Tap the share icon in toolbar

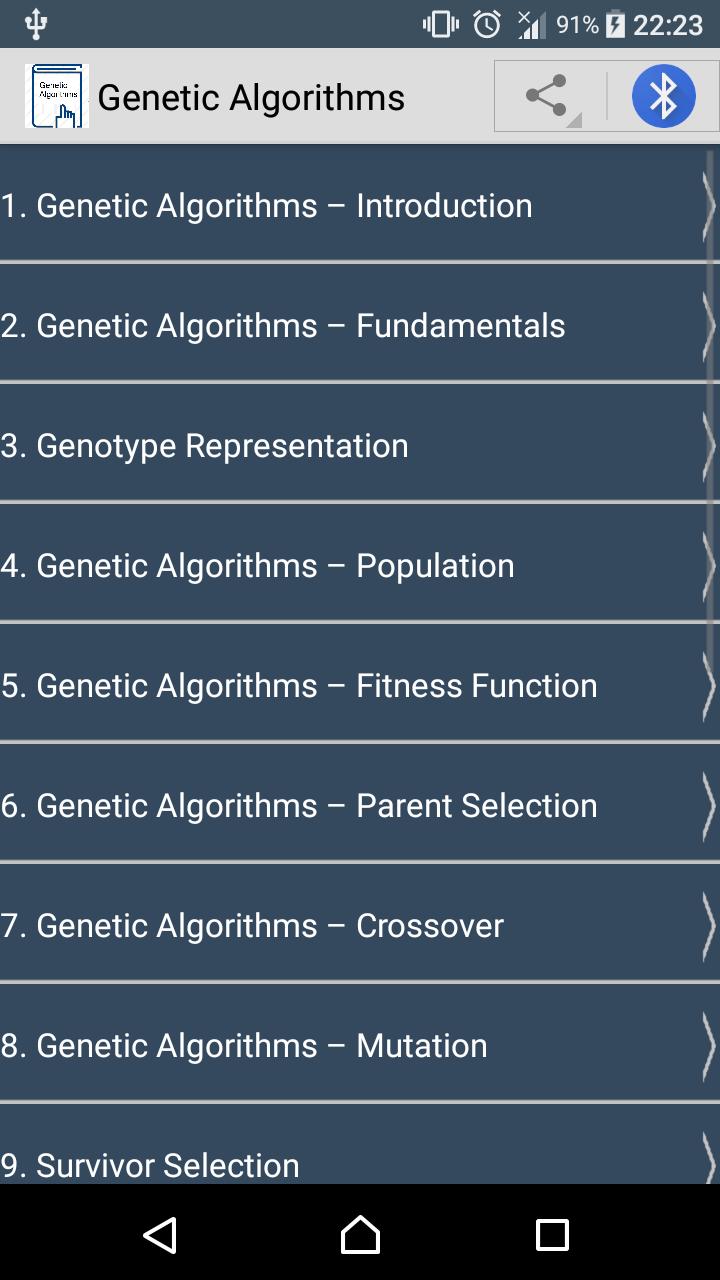point(547,97)
